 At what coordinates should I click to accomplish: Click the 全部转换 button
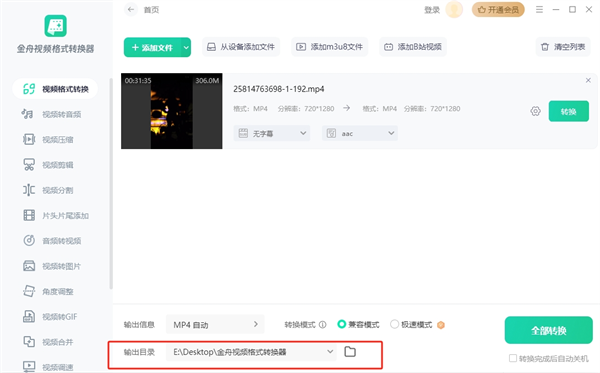tap(548, 330)
